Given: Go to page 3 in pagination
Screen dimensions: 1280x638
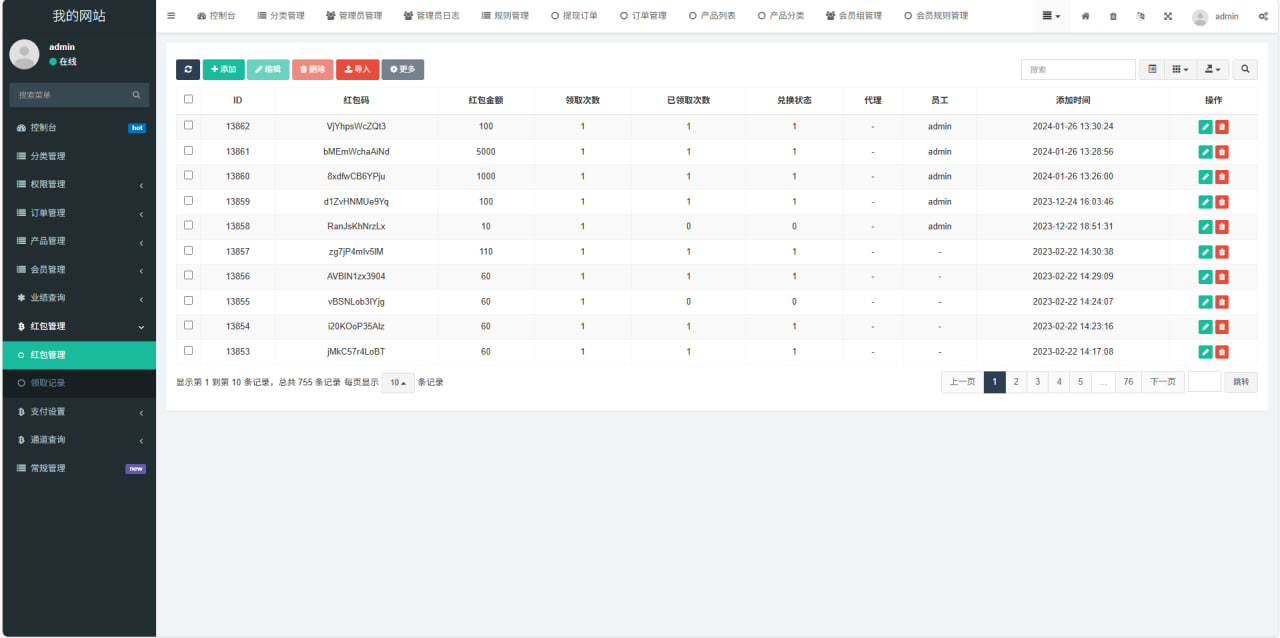Looking at the screenshot, I should tap(1038, 382).
